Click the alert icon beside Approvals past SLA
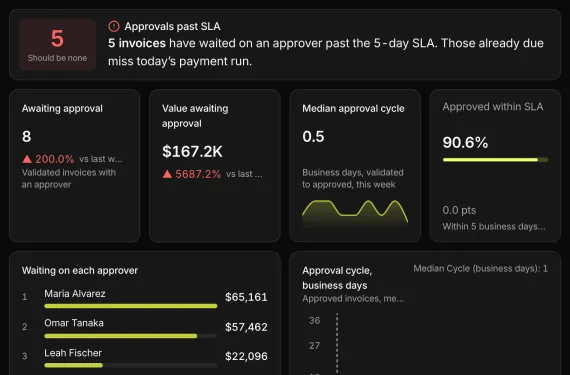This screenshot has height=375, width=570. click(x=114, y=26)
